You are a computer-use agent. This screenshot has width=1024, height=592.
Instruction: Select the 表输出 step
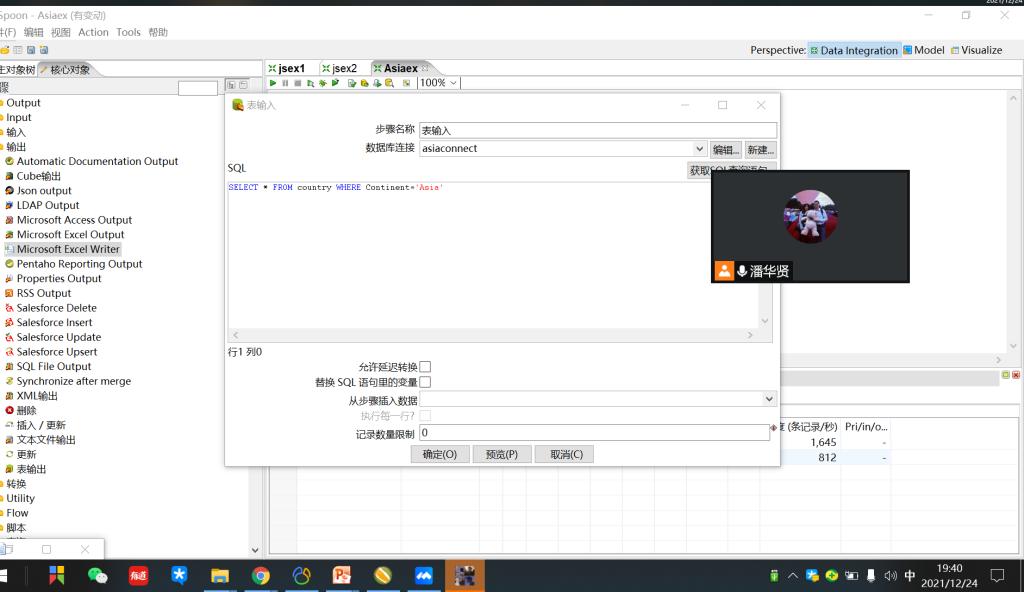point(31,469)
